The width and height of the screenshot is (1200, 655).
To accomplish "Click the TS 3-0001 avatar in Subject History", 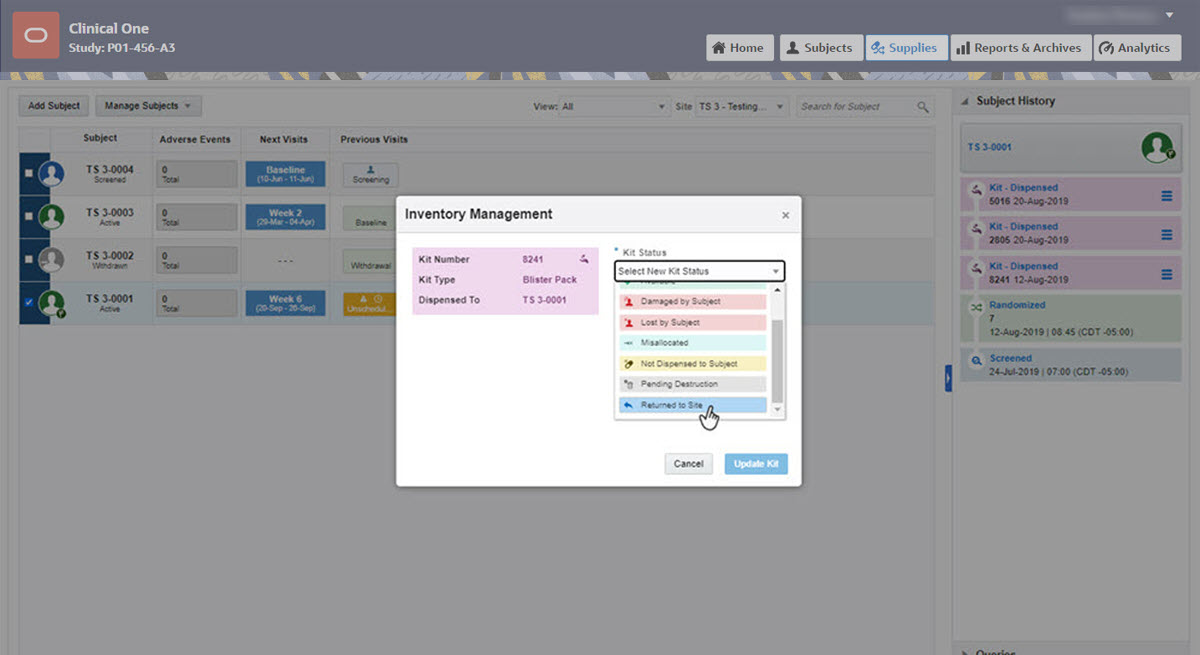I will click(x=1157, y=148).
